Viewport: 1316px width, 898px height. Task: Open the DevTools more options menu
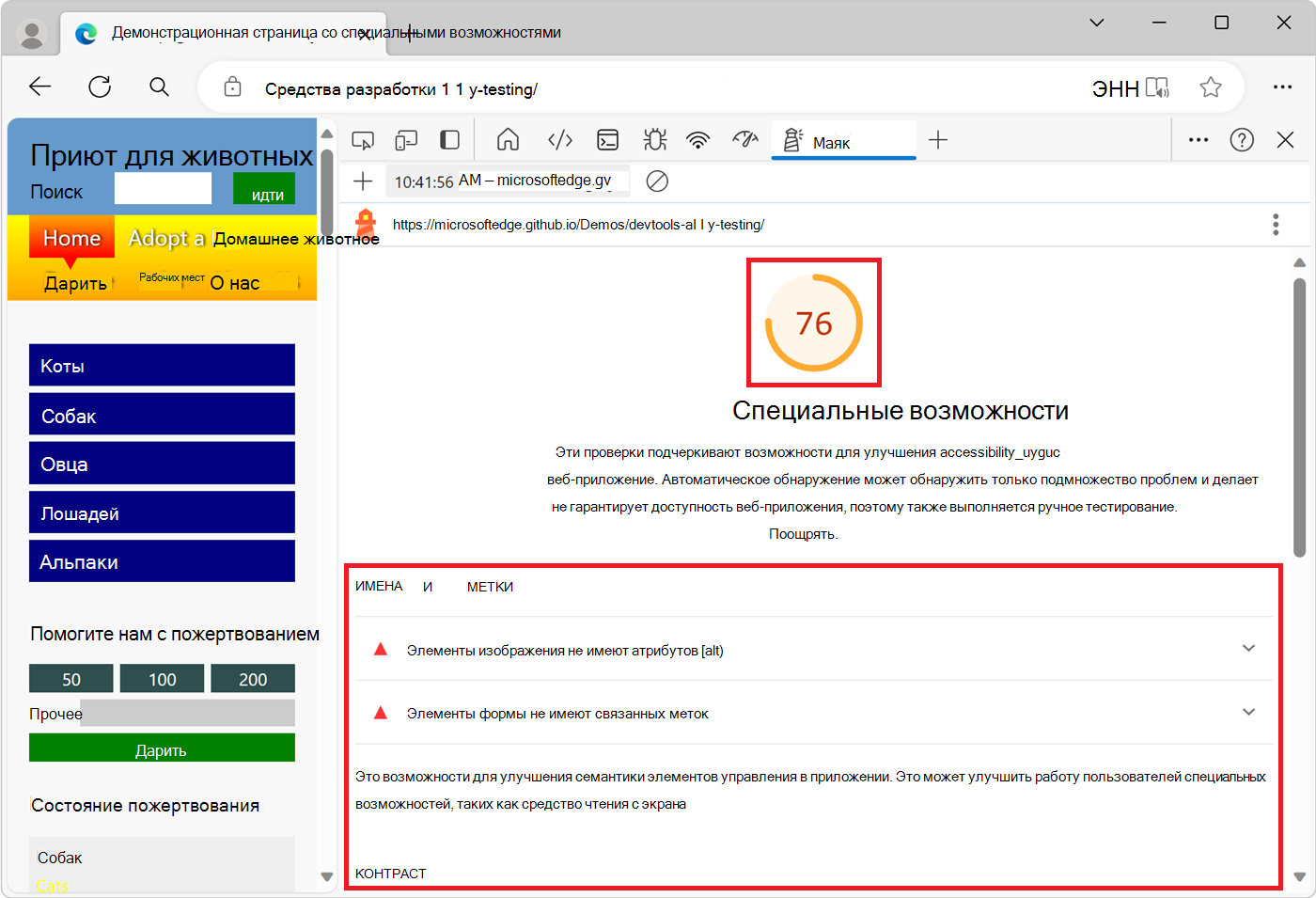tap(1198, 138)
